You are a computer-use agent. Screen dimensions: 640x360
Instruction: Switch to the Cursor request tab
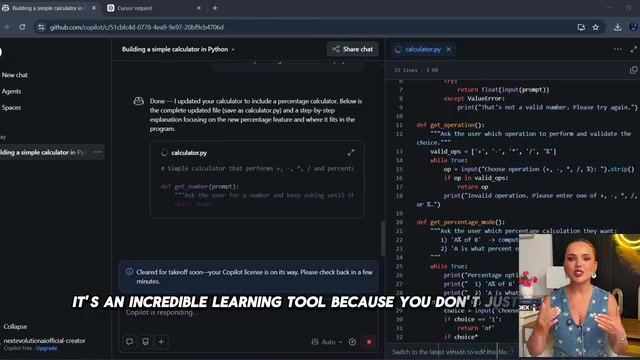click(154, 8)
